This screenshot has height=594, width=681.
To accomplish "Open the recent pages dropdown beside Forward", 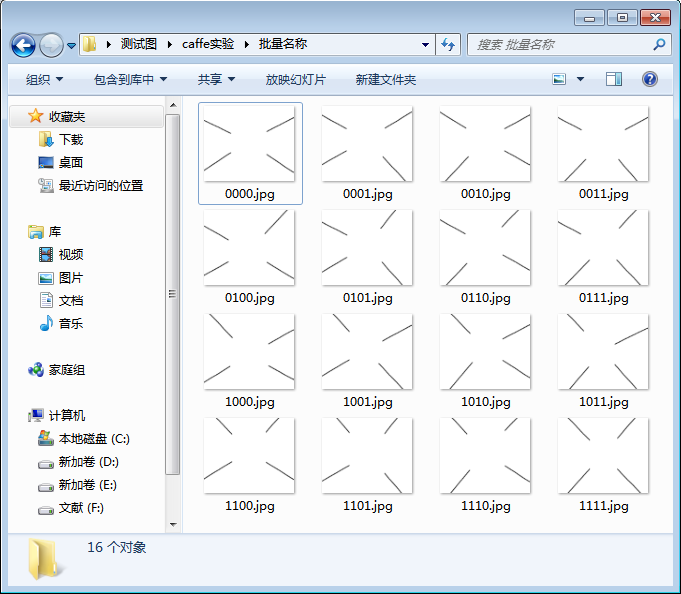I will 72,45.
